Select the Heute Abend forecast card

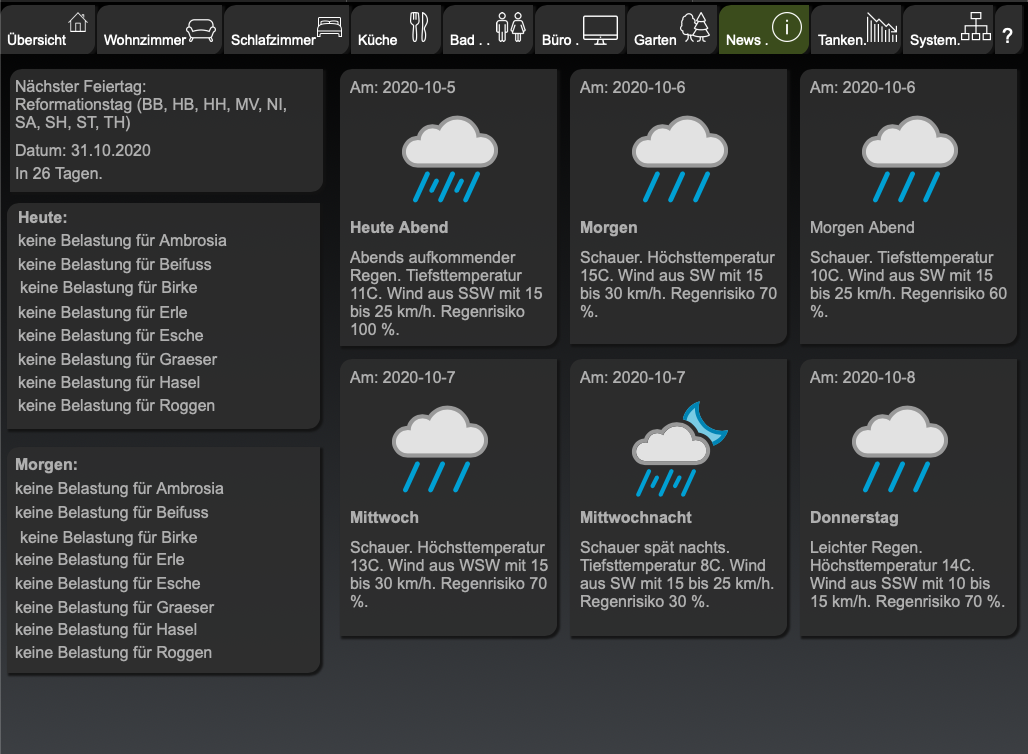(448, 208)
